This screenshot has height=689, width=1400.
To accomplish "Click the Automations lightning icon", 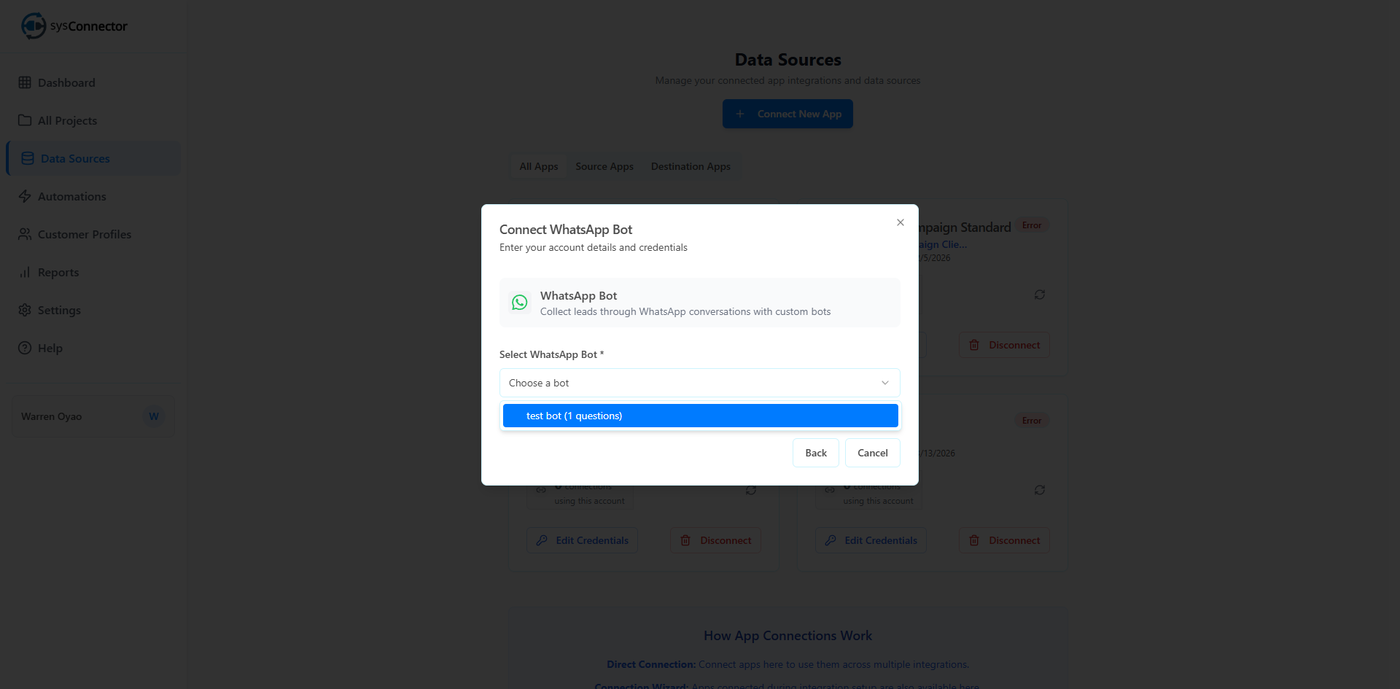I will [25, 197].
